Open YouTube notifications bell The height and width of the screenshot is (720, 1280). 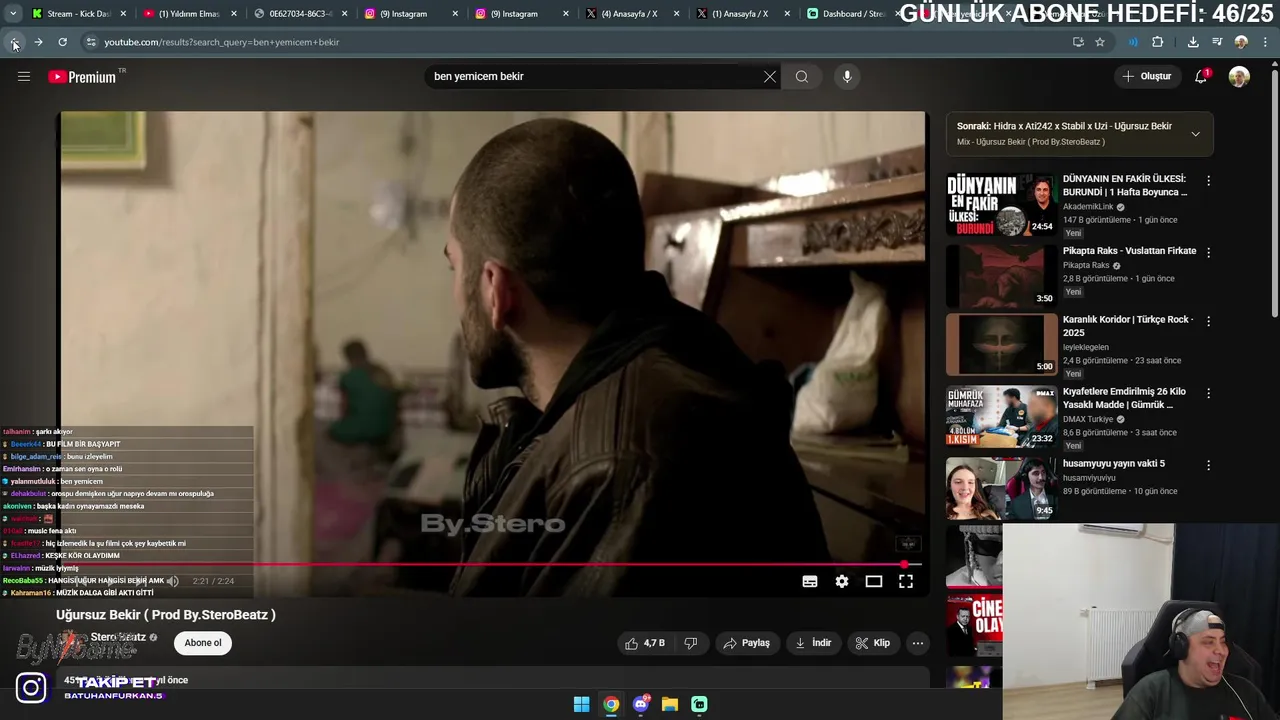coord(1202,76)
